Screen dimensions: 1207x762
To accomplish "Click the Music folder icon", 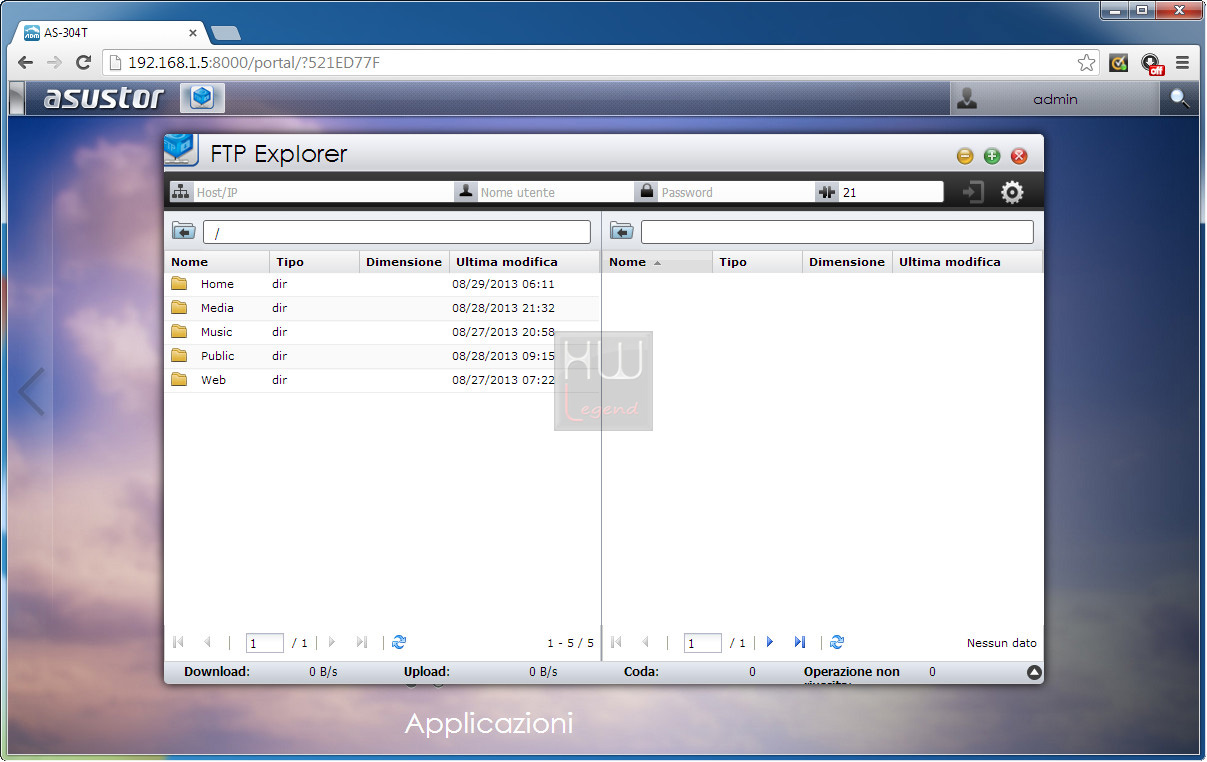I will tap(179, 331).
